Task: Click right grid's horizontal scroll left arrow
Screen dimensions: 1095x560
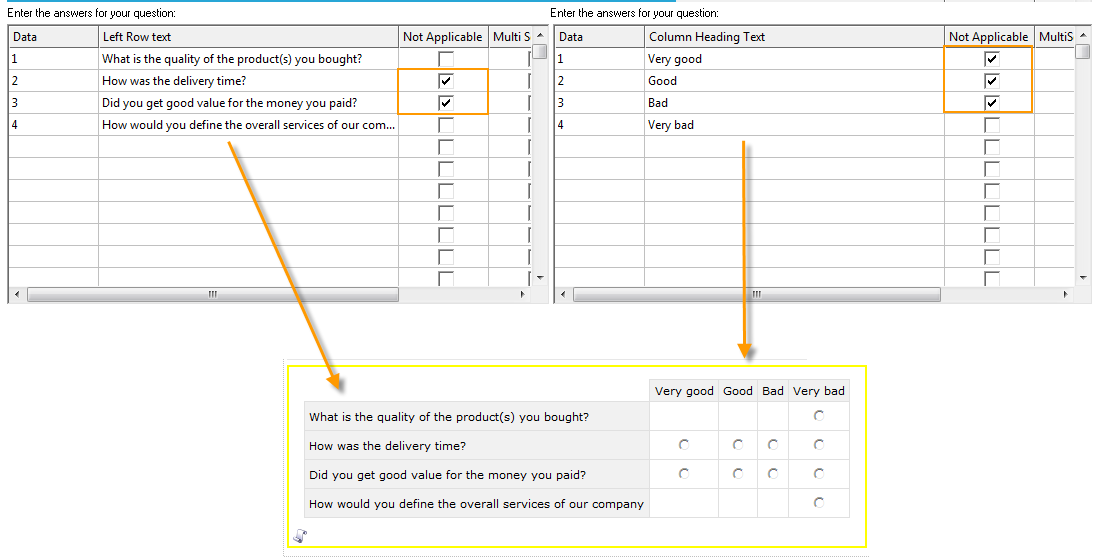Action: [x=563, y=295]
